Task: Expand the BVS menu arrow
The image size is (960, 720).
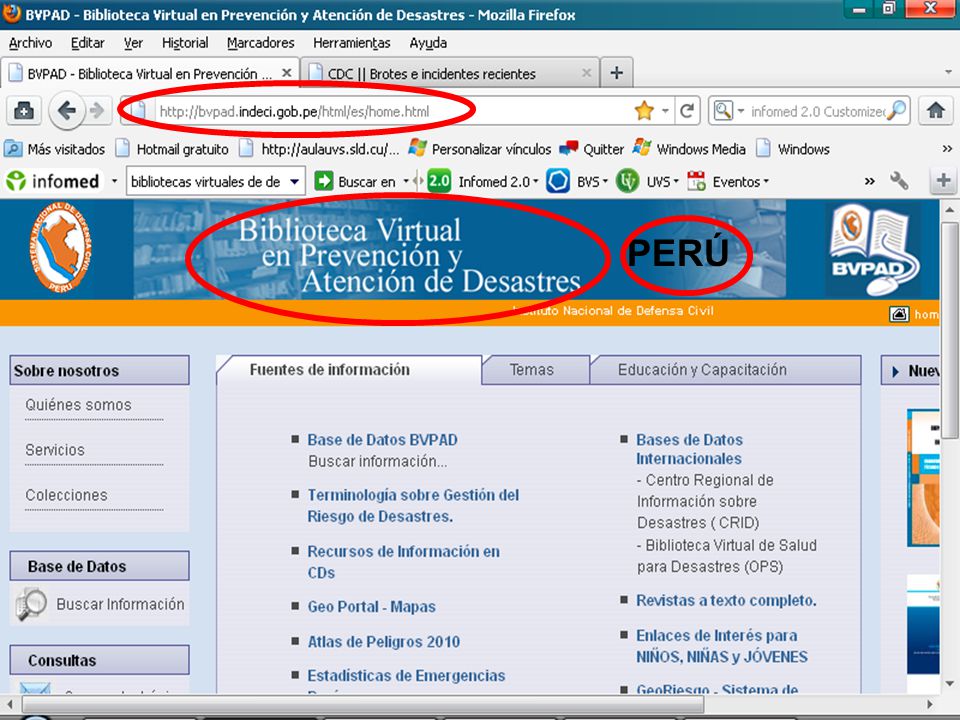Action: click(605, 181)
